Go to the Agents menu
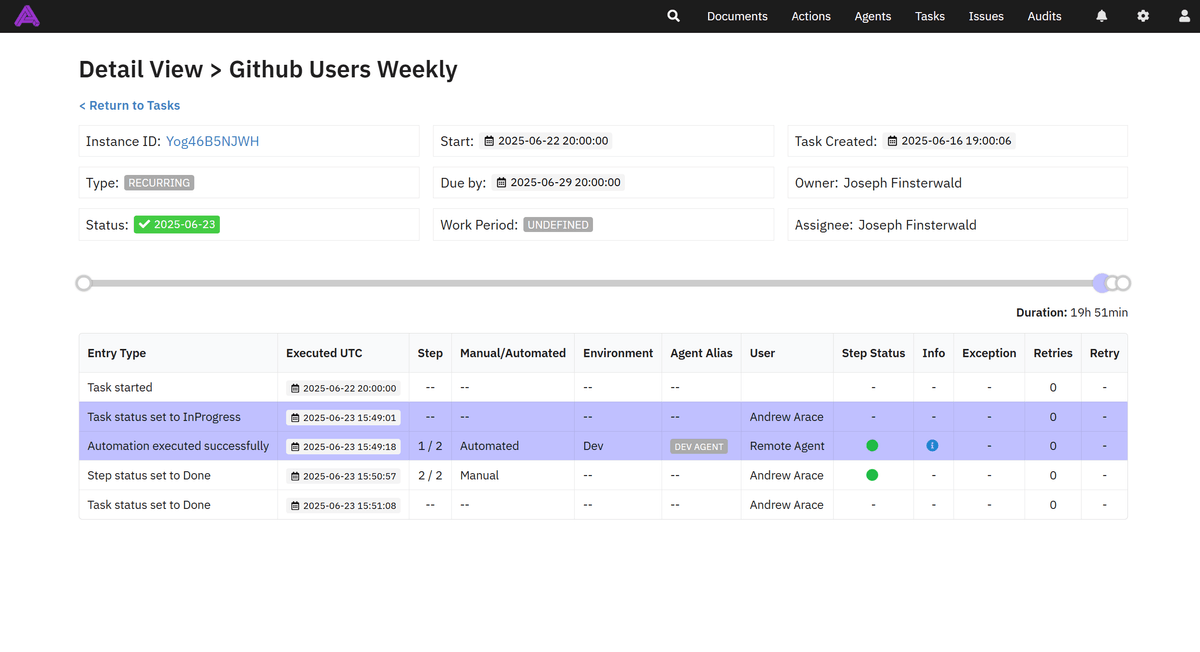Viewport: 1200px width, 652px height. point(873,16)
